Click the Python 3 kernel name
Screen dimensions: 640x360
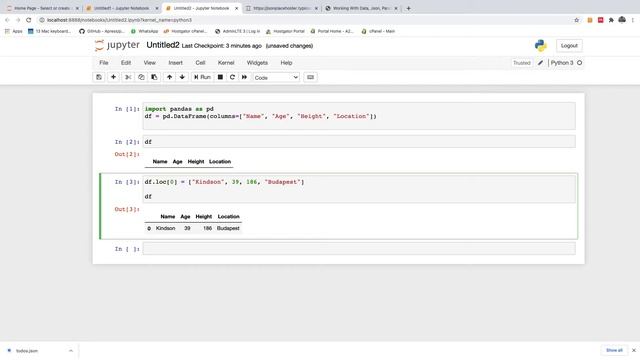point(562,63)
